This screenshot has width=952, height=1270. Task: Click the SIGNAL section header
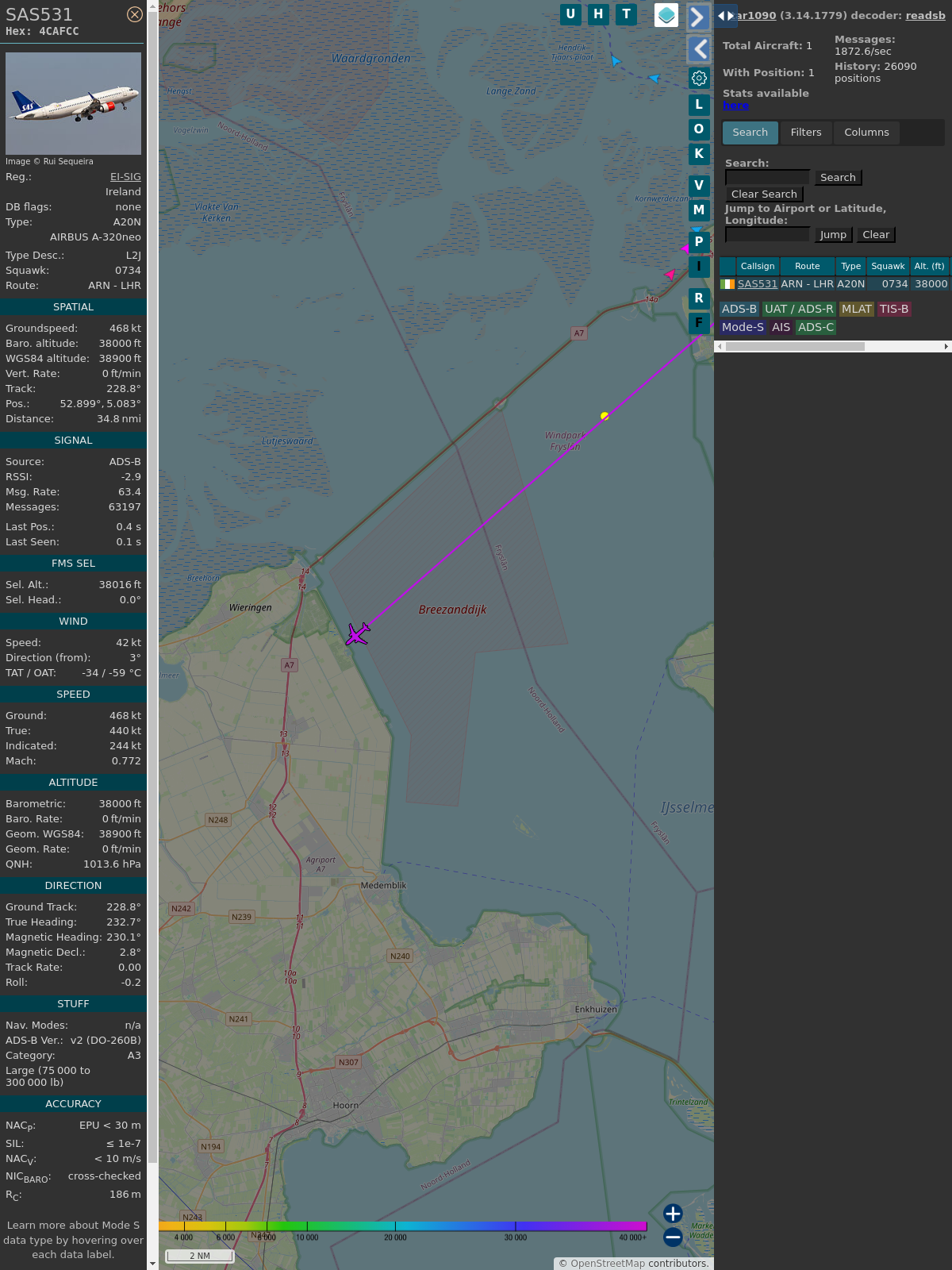[x=73, y=441]
